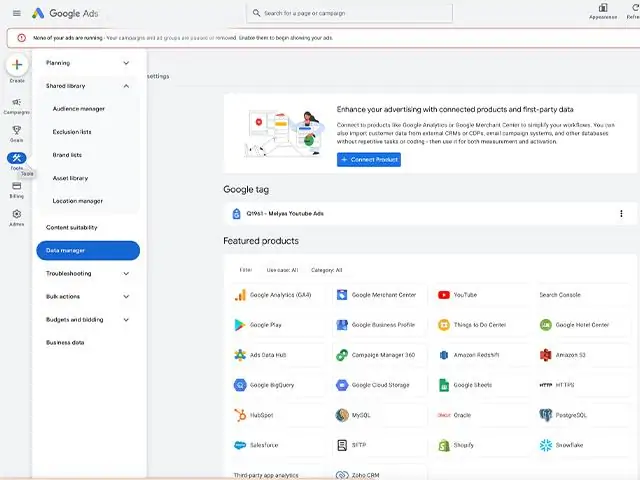Expand the Troubleshooting section
This screenshot has width=640, height=480.
point(126,273)
